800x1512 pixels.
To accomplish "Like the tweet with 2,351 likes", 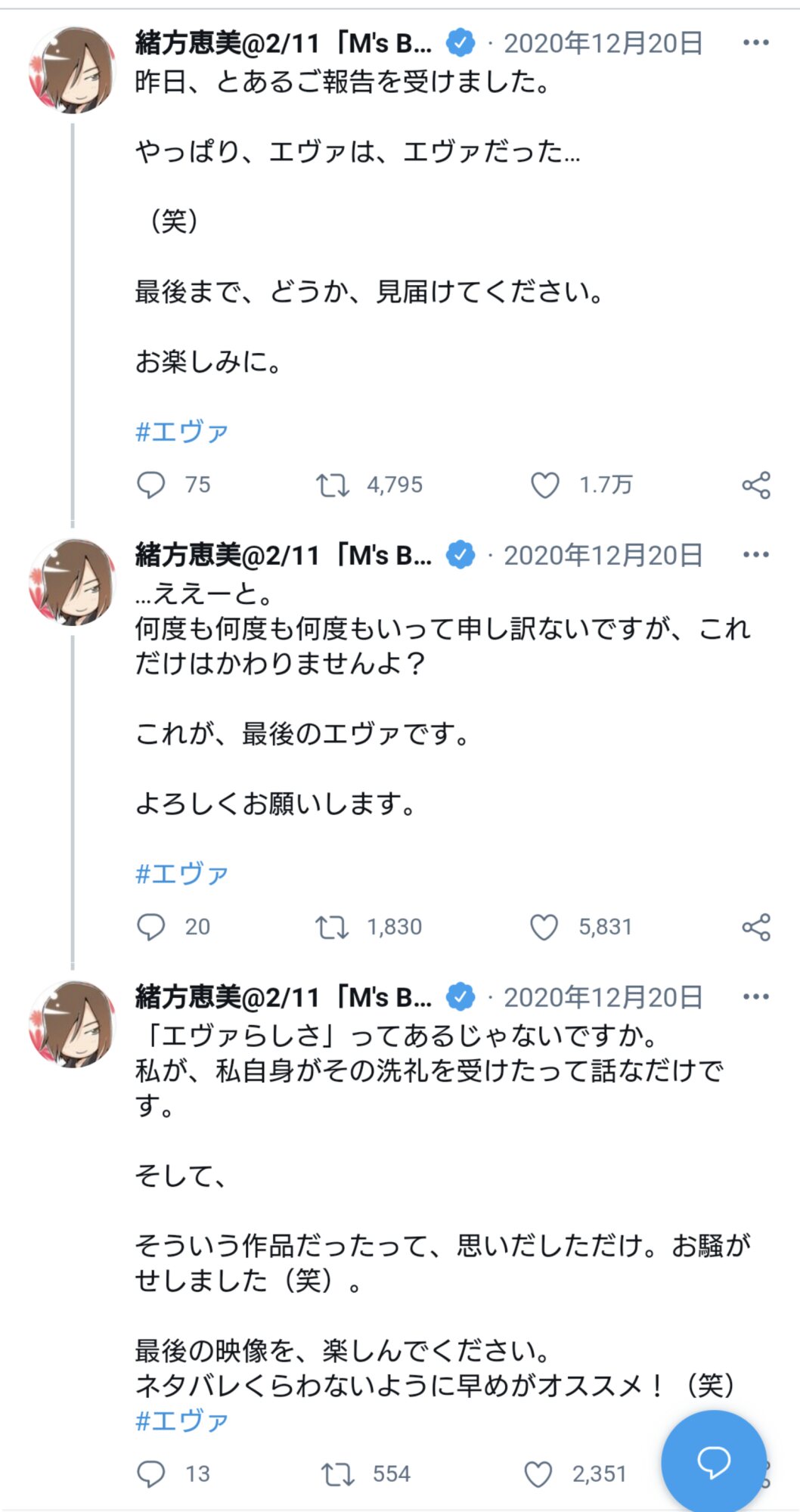I will coord(538,1473).
